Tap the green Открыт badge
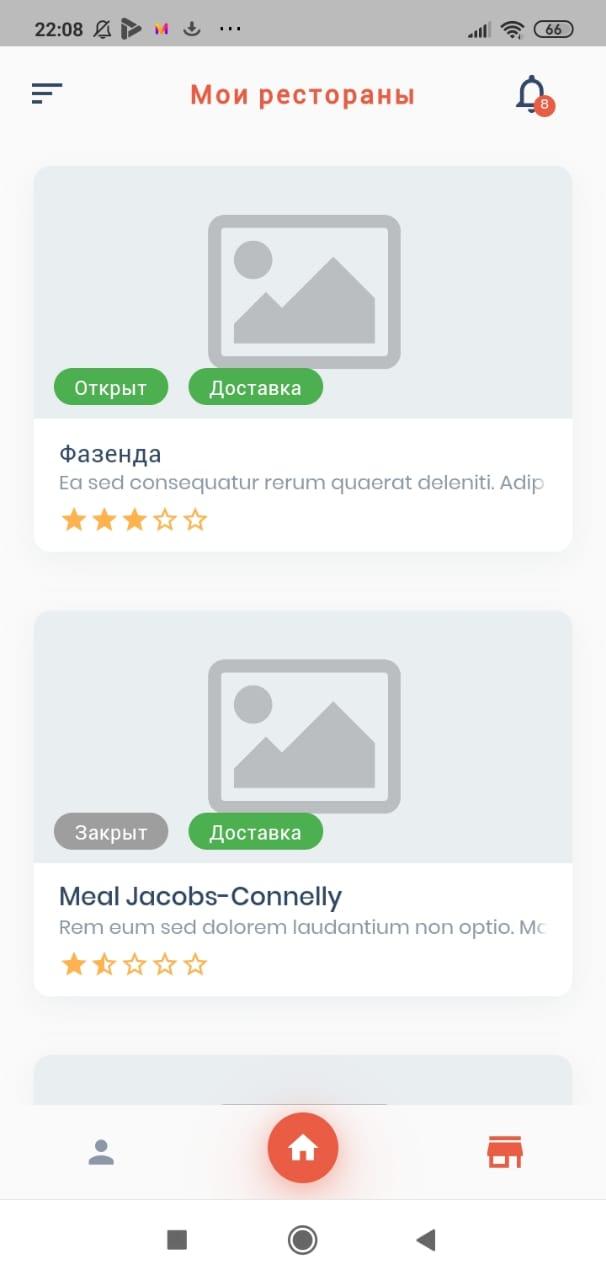This screenshot has width=606, height=1280. 111,388
